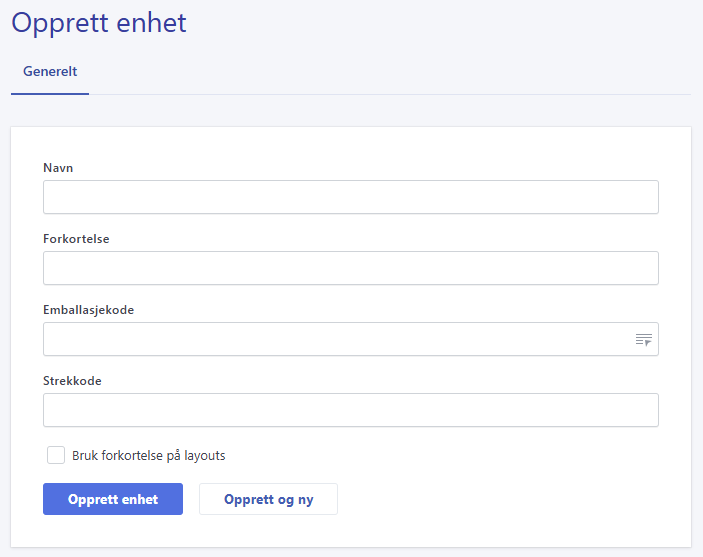703x557 pixels.
Task: Click the blue Opprett enhet button
Action: point(113,499)
